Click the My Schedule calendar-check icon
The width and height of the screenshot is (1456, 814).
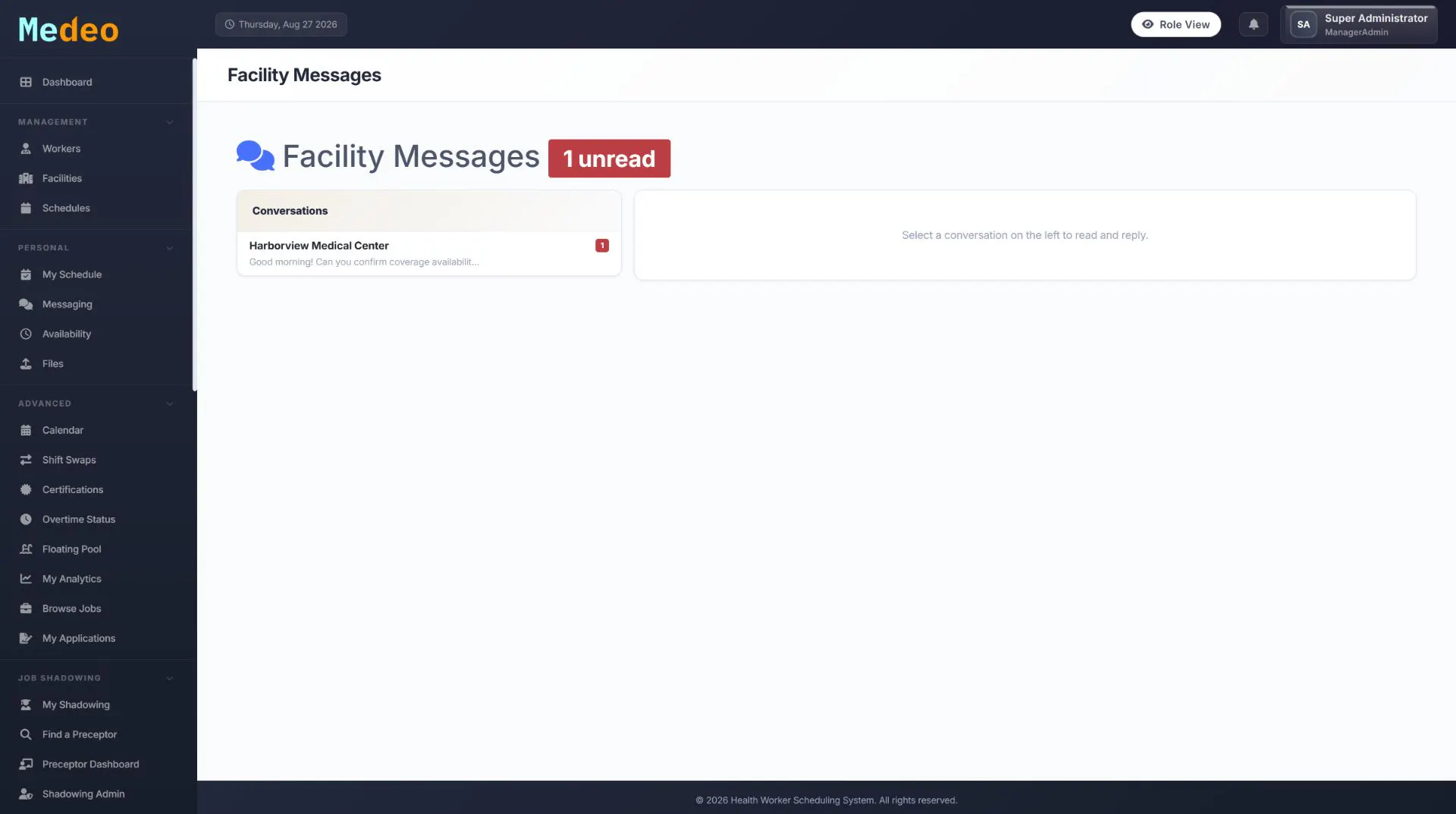26,275
